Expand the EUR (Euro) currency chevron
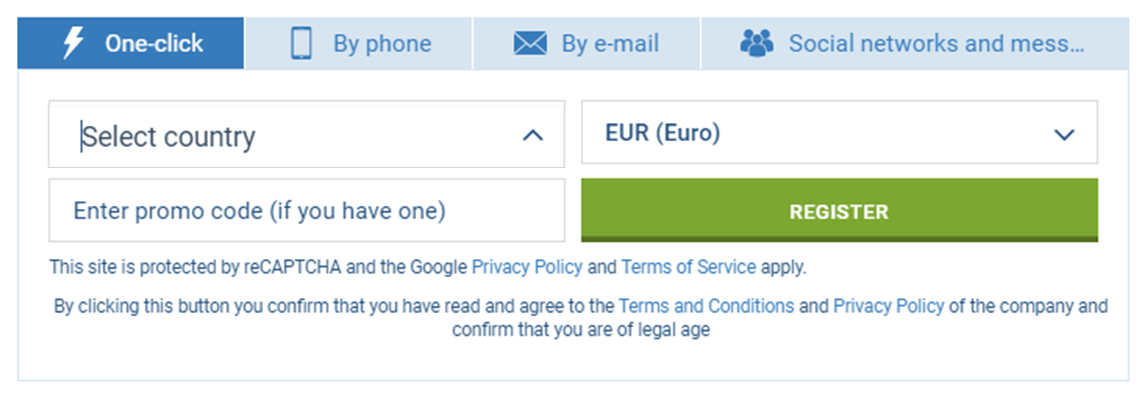Screen dimensions: 1146x395 pyautogui.click(x=1064, y=135)
